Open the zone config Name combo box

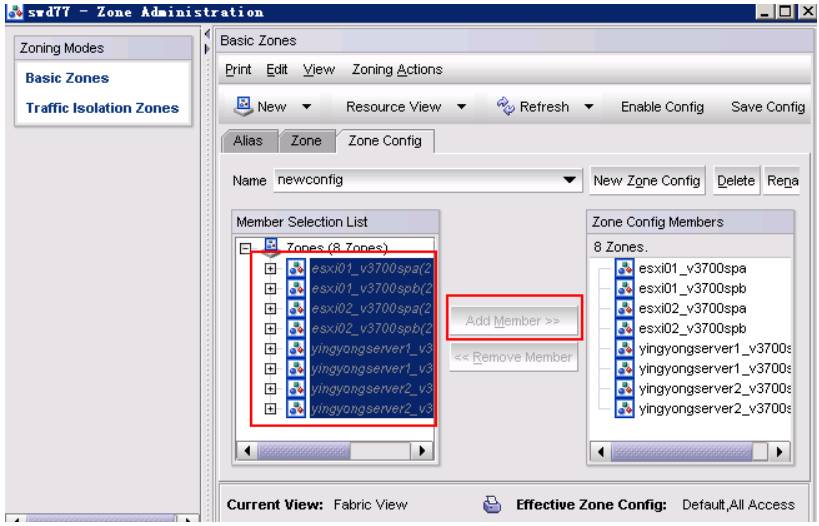pyautogui.click(x=427, y=180)
